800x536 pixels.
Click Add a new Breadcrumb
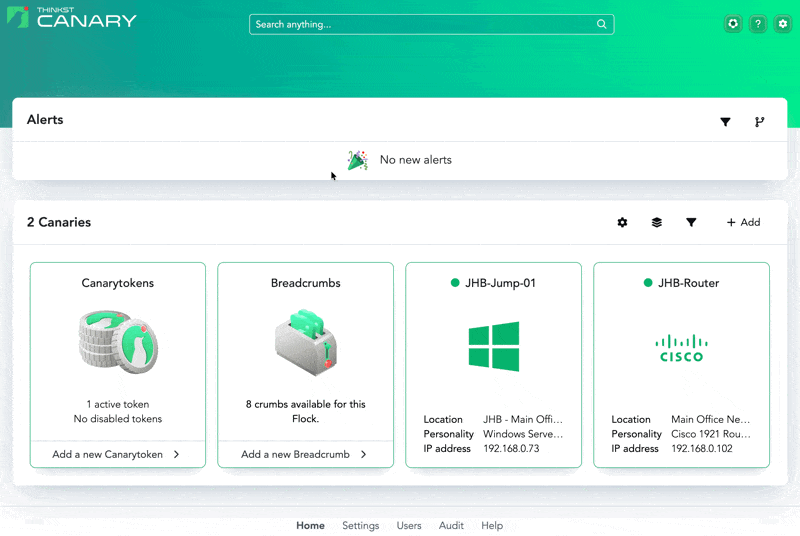(295, 454)
